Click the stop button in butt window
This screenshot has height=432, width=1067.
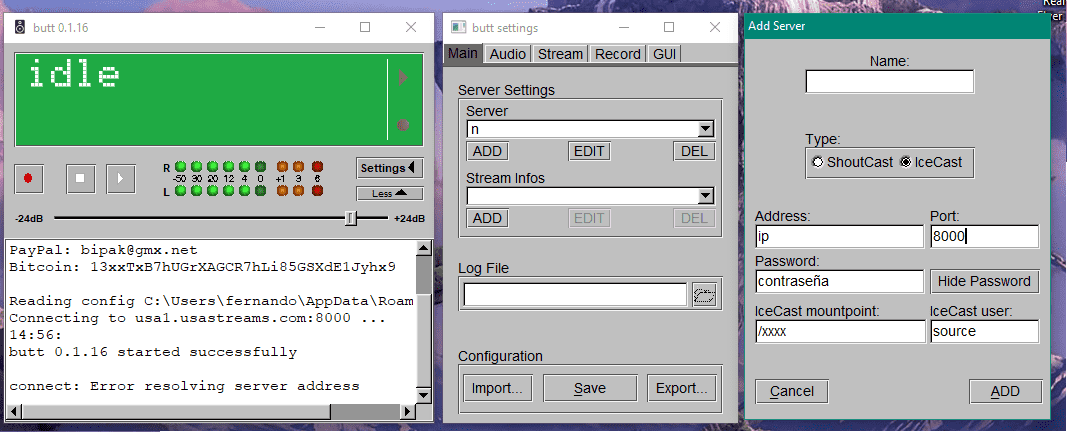click(x=80, y=178)
